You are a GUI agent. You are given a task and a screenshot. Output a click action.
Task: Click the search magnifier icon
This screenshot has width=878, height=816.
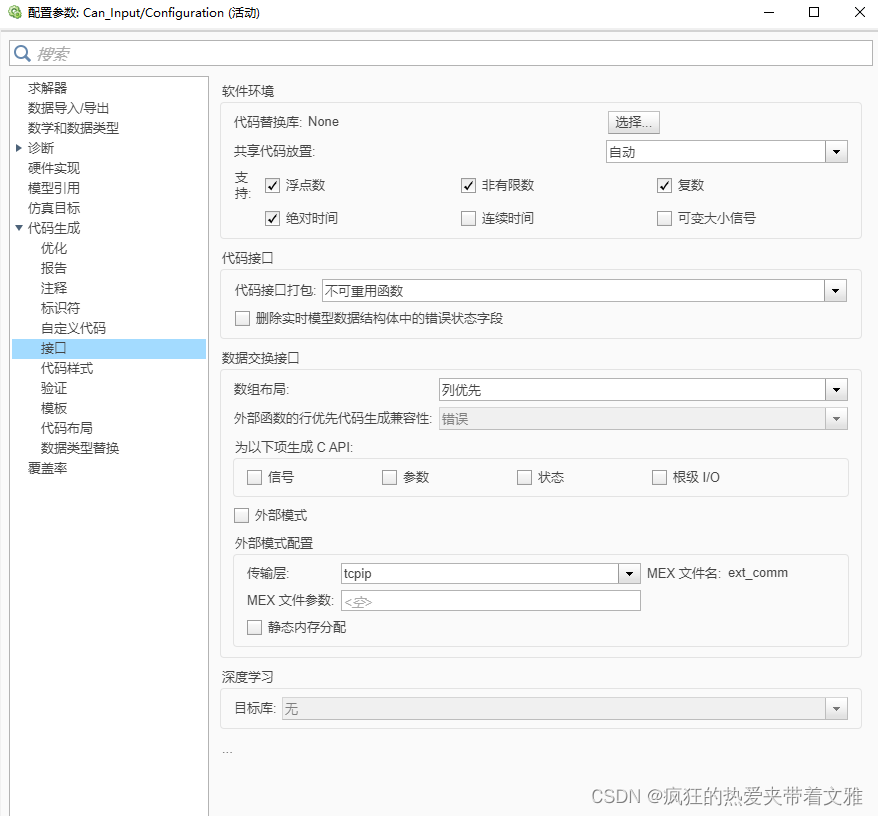coord(21,51)
